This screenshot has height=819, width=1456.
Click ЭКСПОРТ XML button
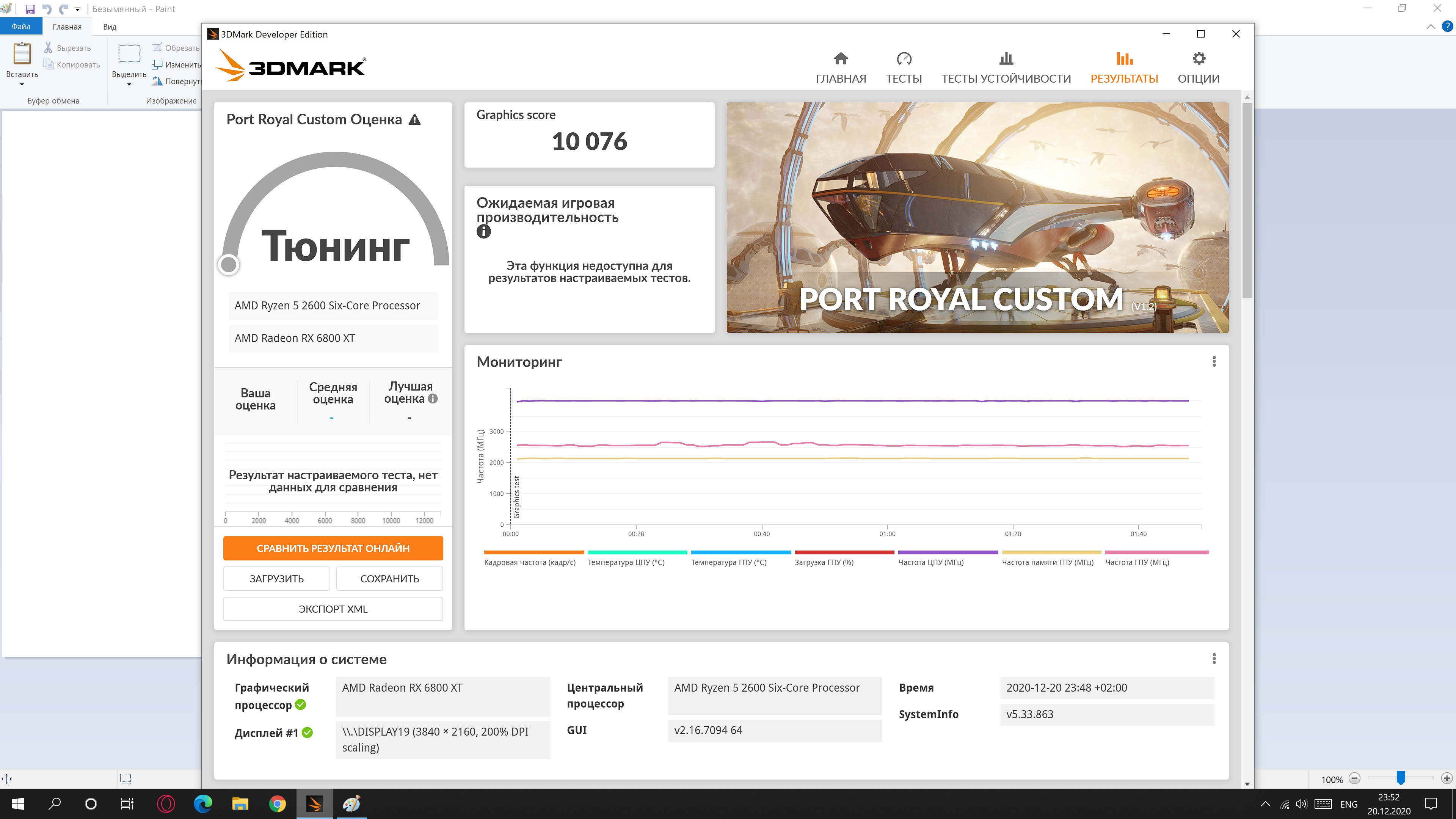pyautogui.click(x=333, y=609)
